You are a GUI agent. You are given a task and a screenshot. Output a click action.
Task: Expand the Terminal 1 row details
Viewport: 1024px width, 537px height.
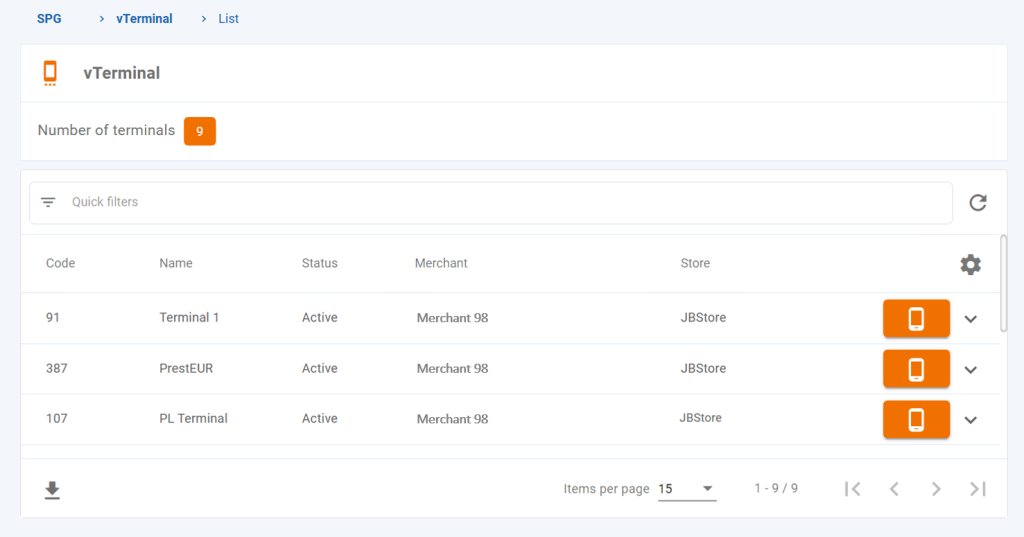tap(970, 319)
